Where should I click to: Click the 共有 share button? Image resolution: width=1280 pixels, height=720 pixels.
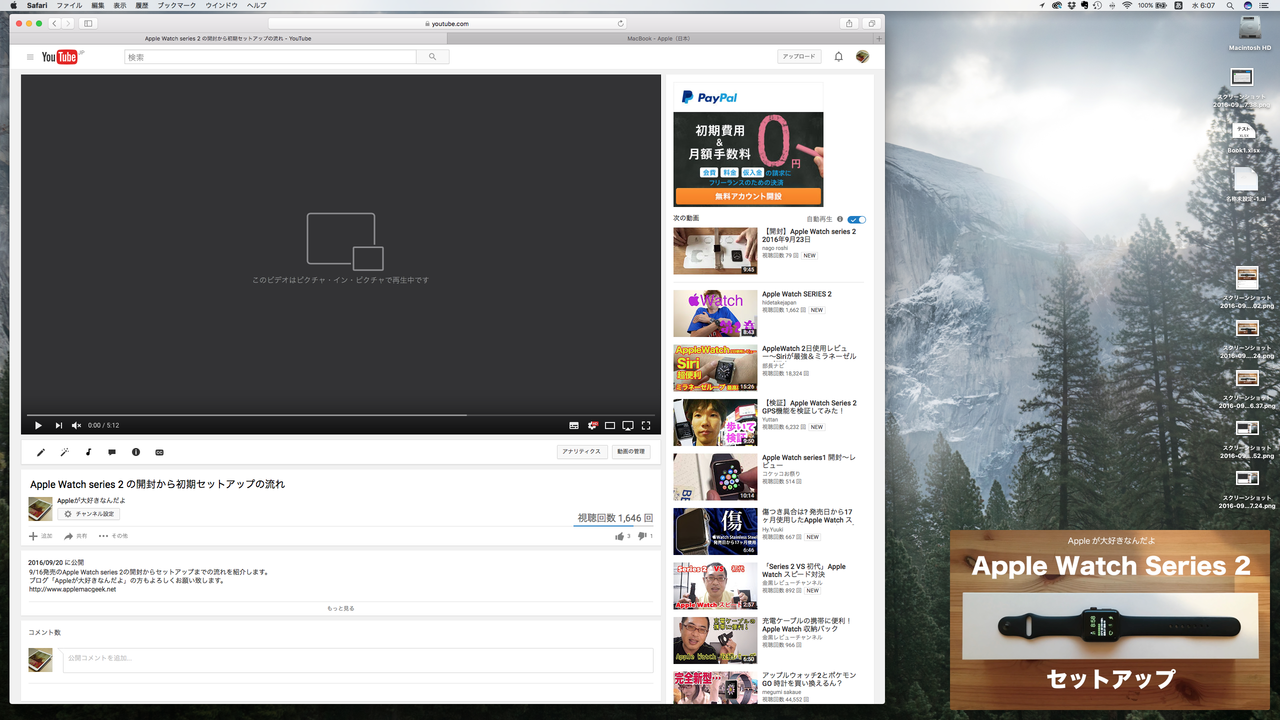[76, 536]
